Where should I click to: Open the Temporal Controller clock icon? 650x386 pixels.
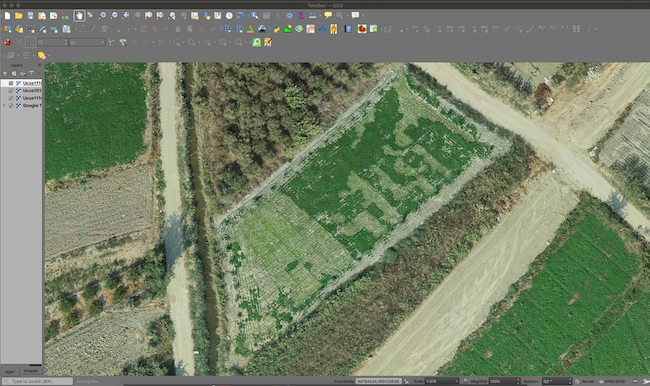[229, 16]
